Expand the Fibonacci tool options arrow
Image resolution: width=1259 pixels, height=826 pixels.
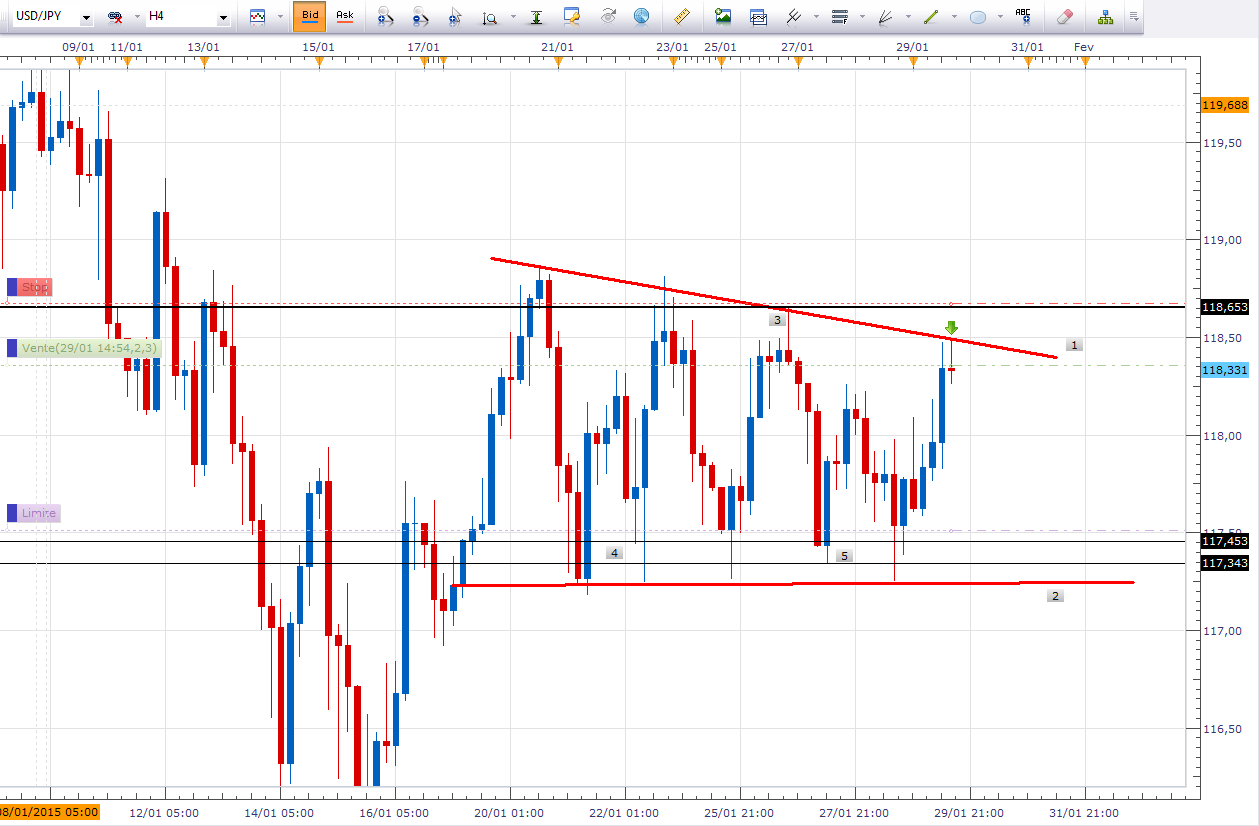(x=862, y=17)
